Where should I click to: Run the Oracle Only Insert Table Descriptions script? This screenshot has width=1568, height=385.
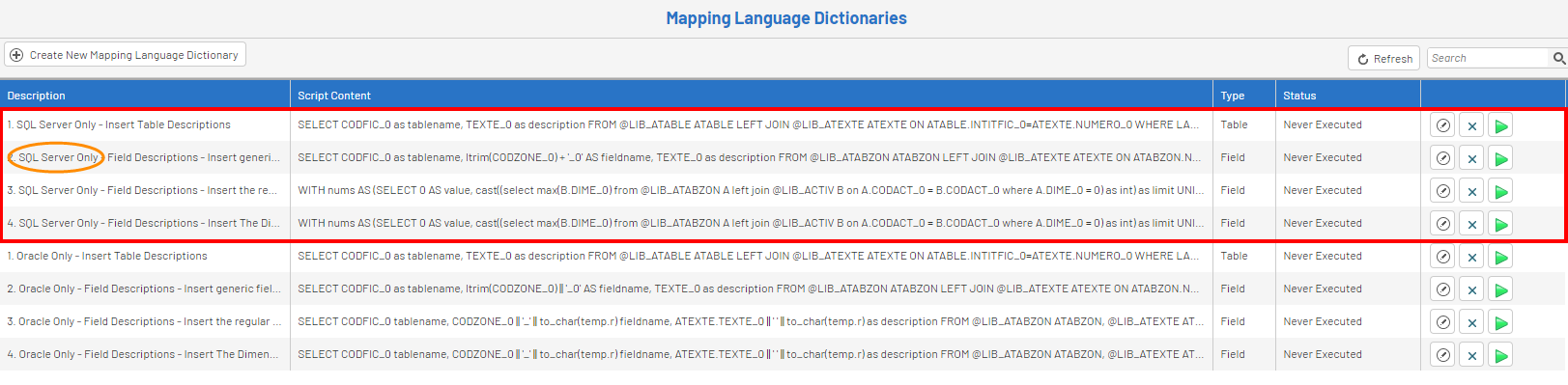click(1500, 257)
